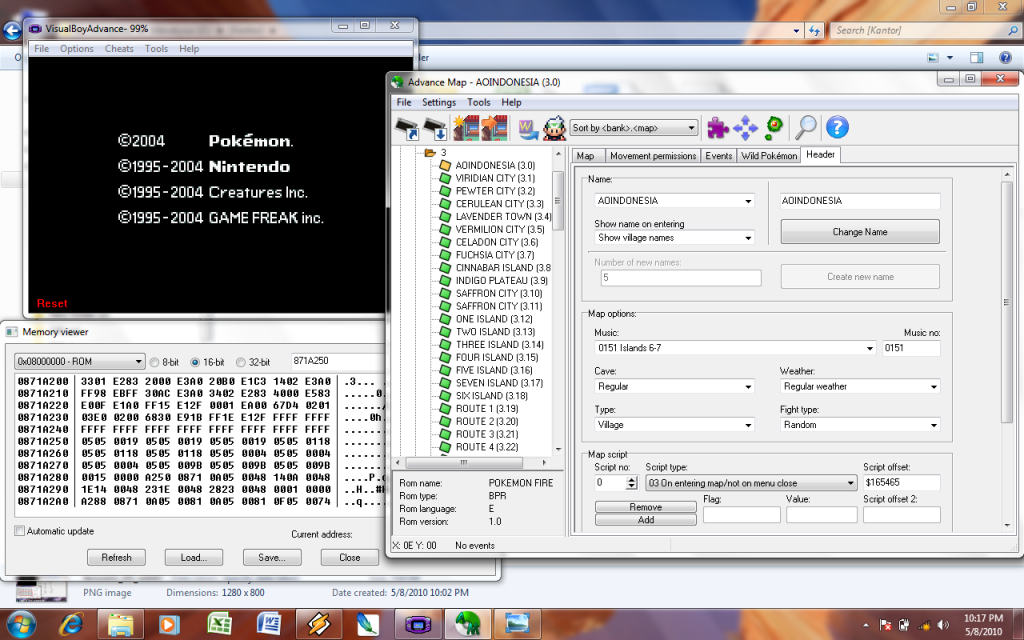Open Word from the taskbar

pos(268,624)
